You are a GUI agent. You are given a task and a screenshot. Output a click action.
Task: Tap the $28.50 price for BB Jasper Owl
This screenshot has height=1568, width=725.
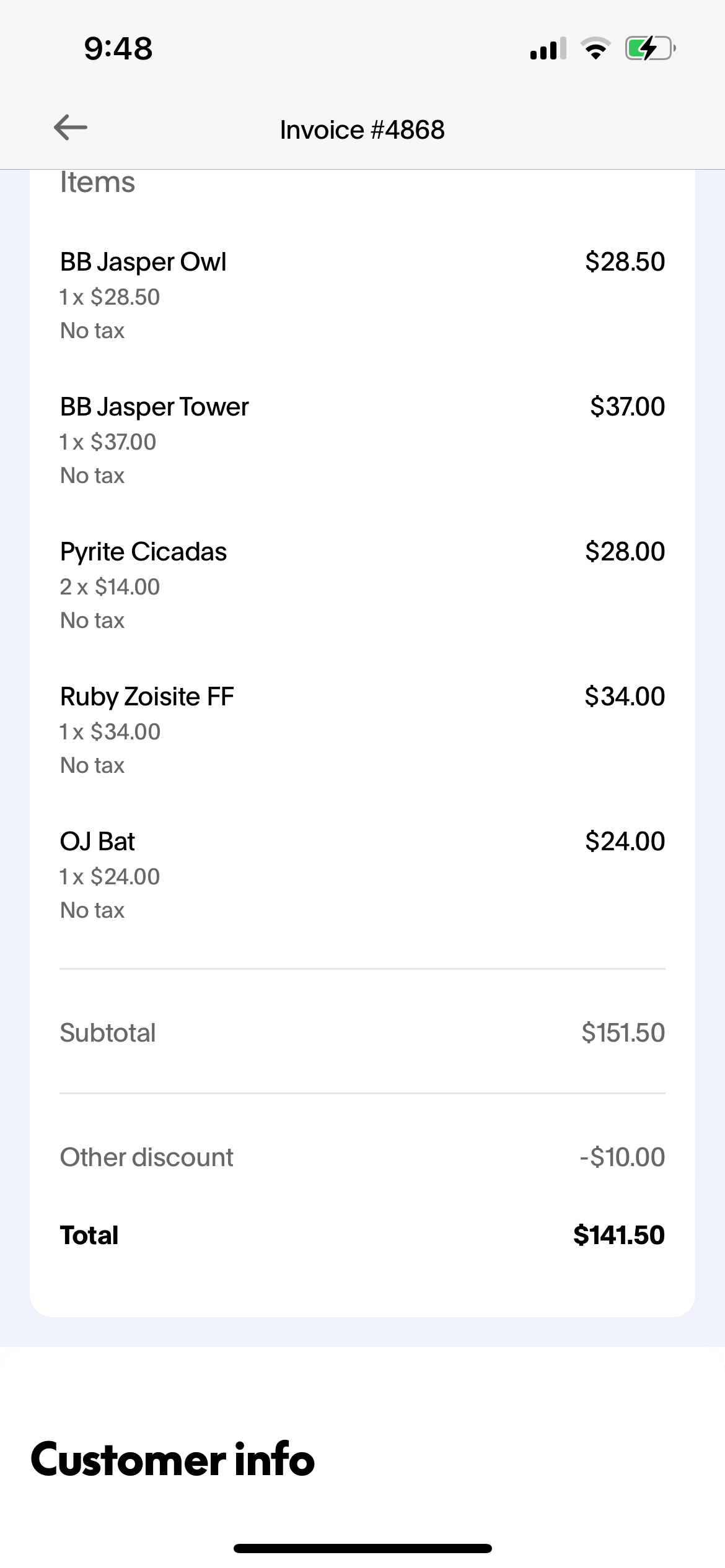tap(625, 262)
